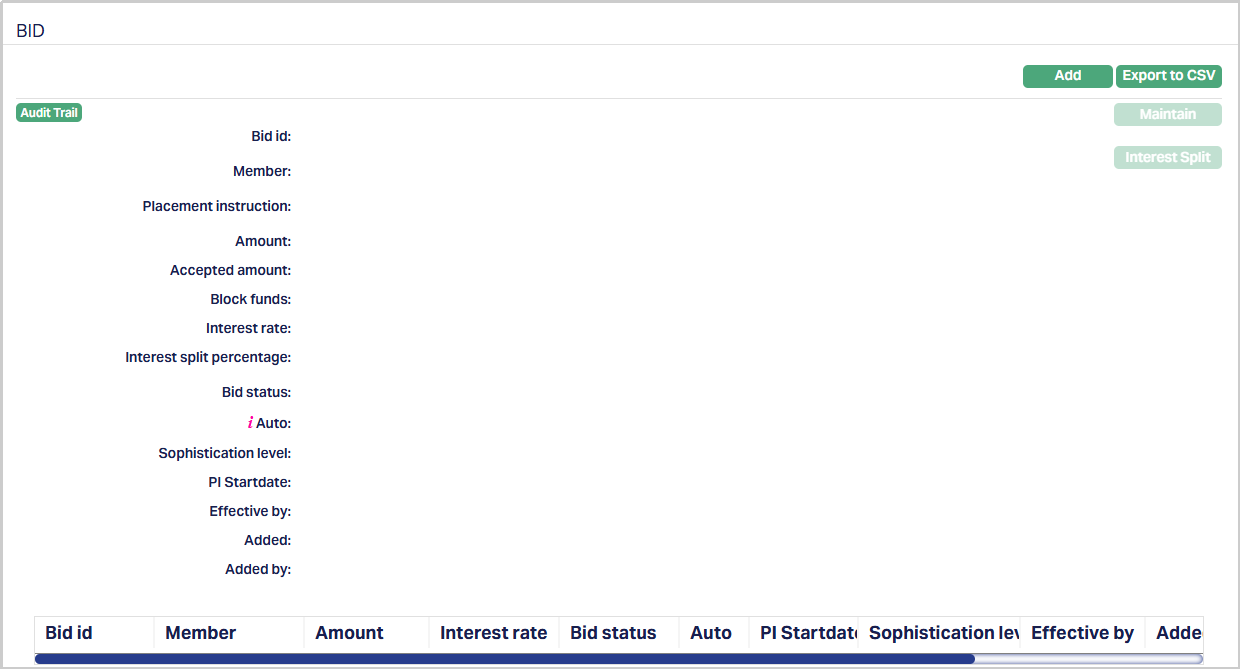Click the empty scrollbar track at right end
1240x669 pixels.
coord(1088,659)
